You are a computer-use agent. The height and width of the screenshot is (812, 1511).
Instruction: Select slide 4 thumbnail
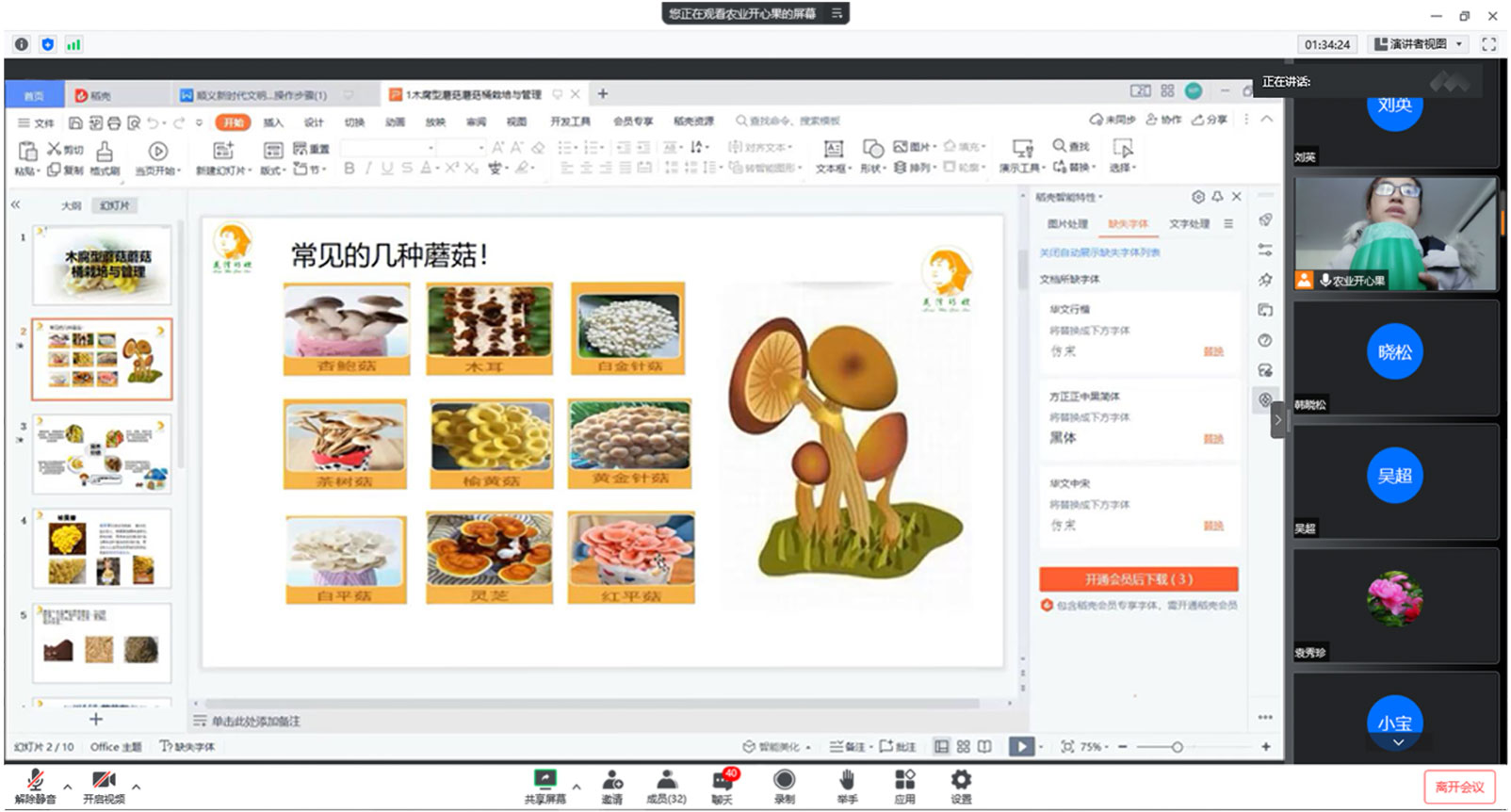pyautogui.click(x=102, y=548)
